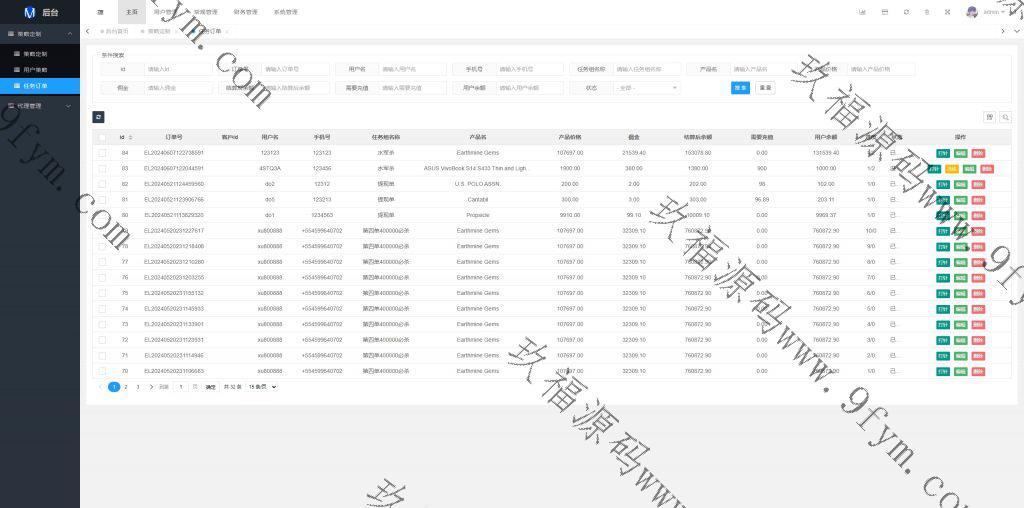Open the column filter icon above table
The width and height of the screenshot is (1024, 508).
(989, 117)
